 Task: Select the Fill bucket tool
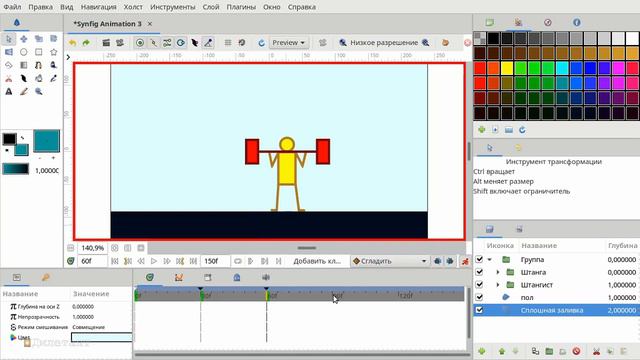[x=39, y=78]
